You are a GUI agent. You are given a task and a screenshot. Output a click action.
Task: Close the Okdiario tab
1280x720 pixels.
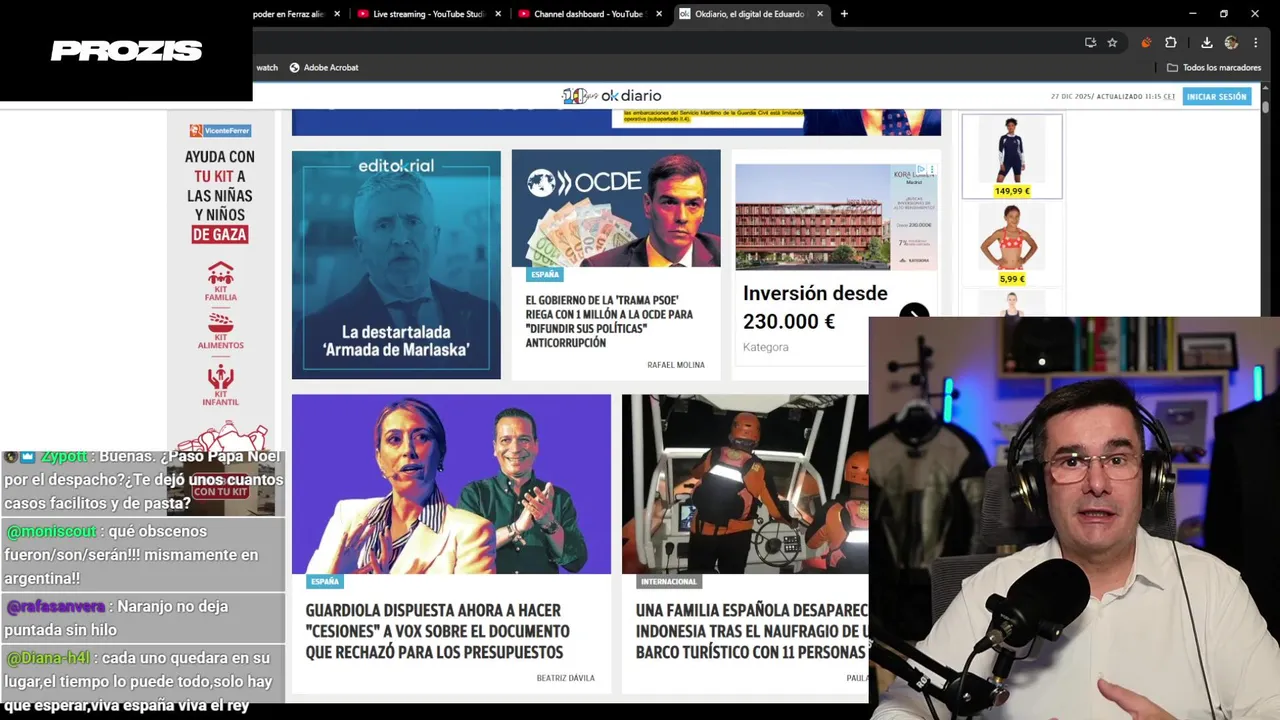(x=820, y=14)
